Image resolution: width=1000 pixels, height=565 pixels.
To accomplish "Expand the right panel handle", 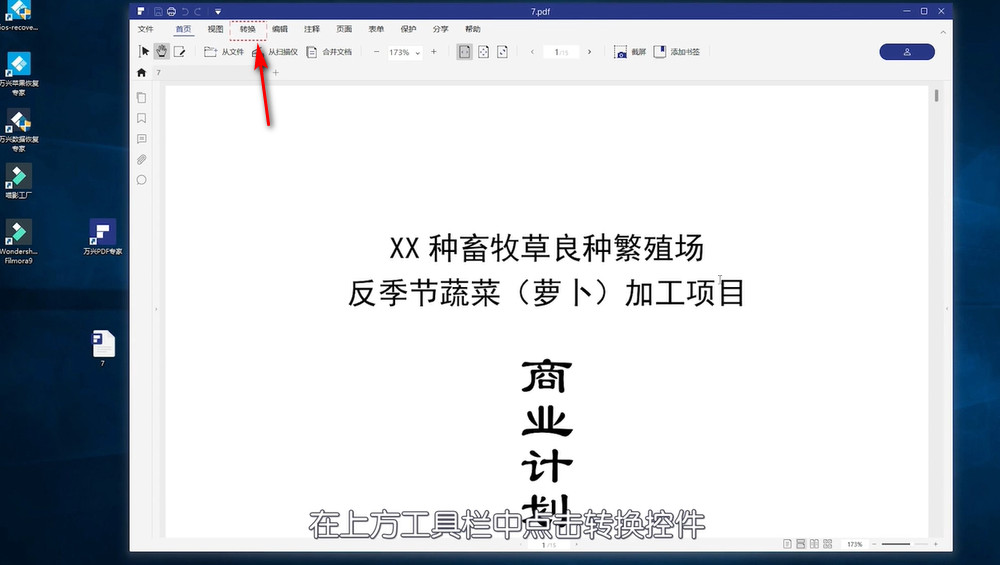I will click(946, 309).
